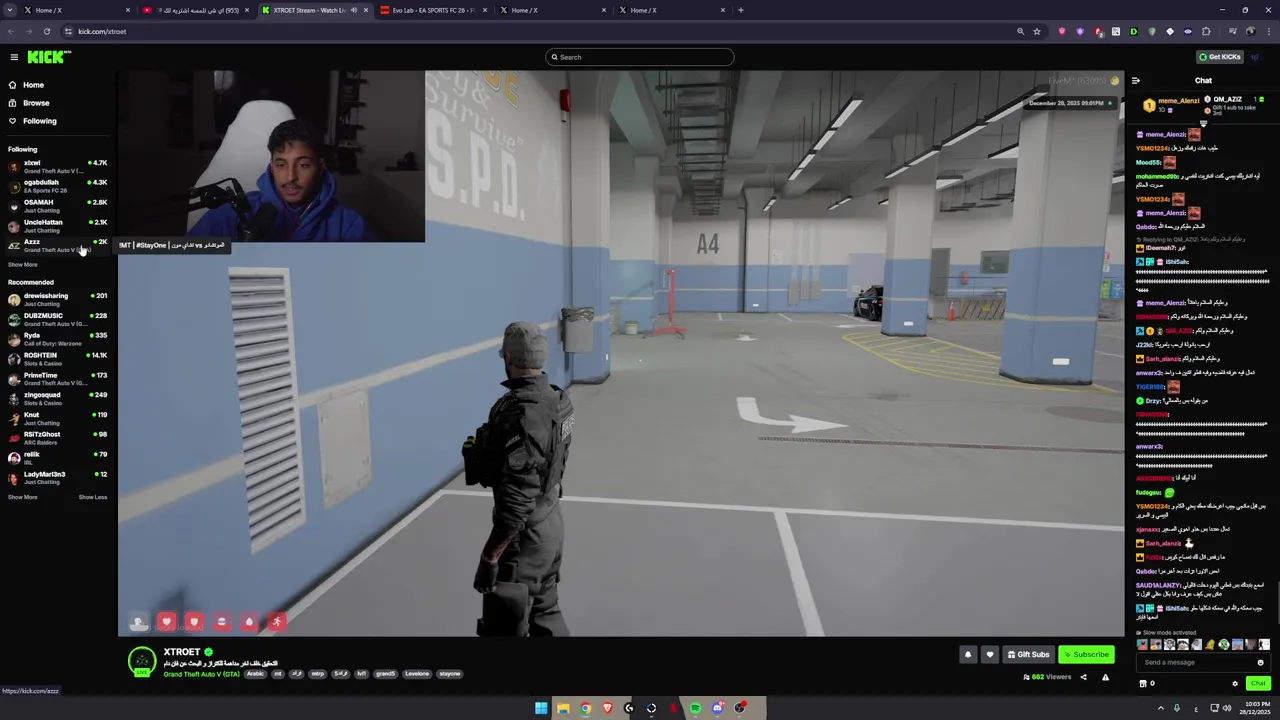Open followed channel xtxwi

[x=57, y=167]
